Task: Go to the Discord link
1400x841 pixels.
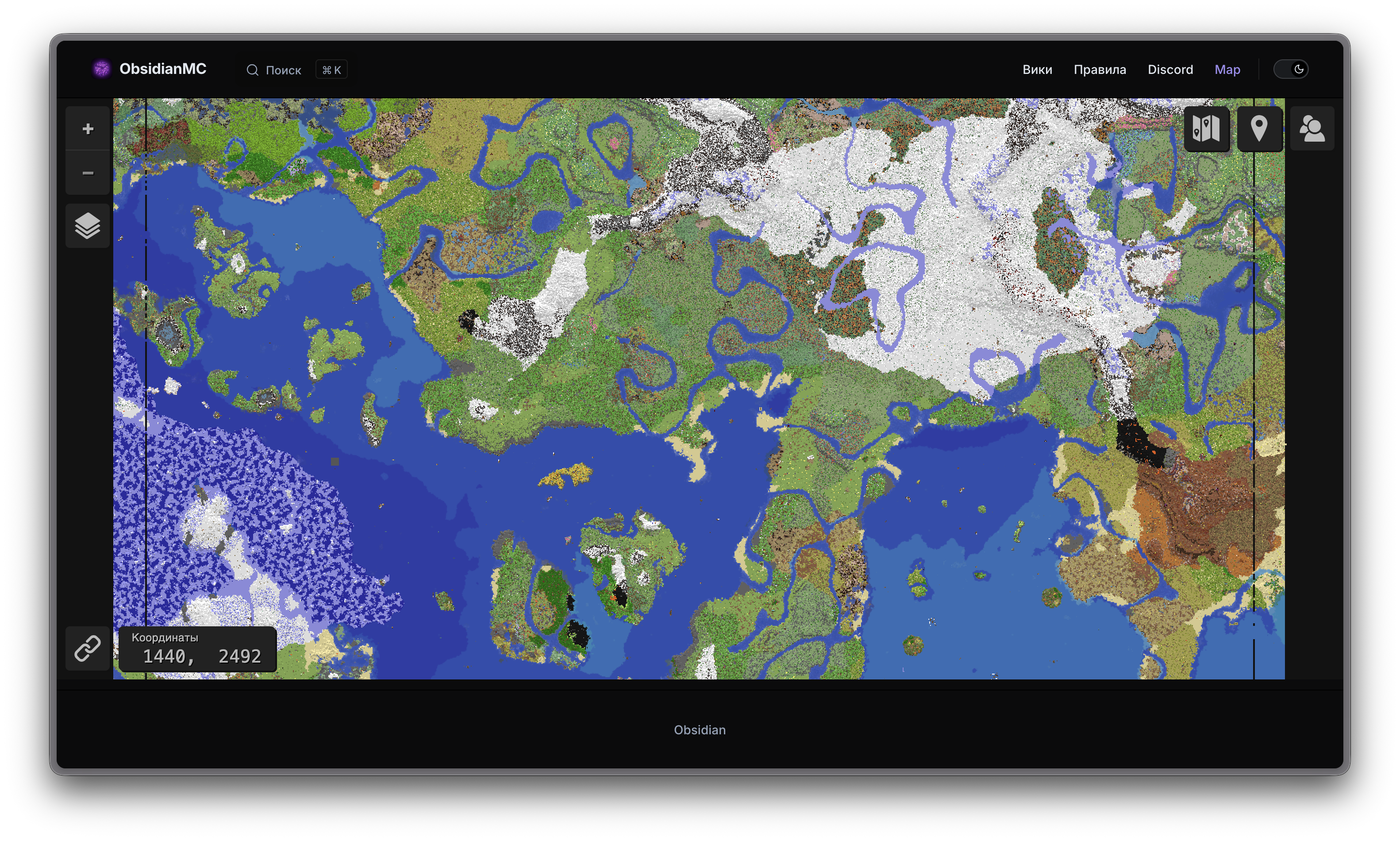Action: click(x=1170, y=69)
